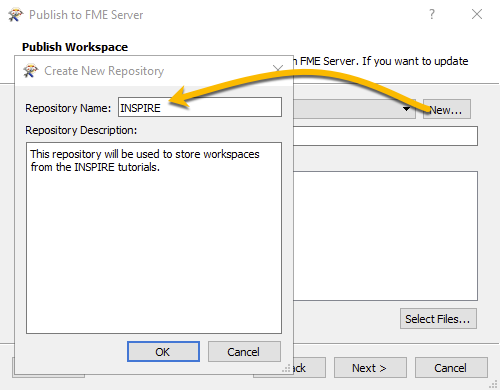500x390 pixels.
Task: Click the FME icon in Create New Repository title
Action: click(31, 71)
